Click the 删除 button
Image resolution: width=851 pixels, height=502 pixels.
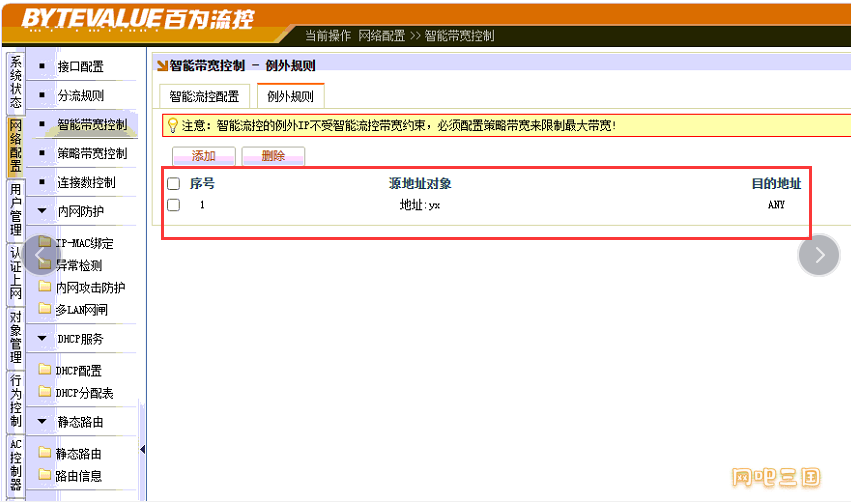click(273, 156)
